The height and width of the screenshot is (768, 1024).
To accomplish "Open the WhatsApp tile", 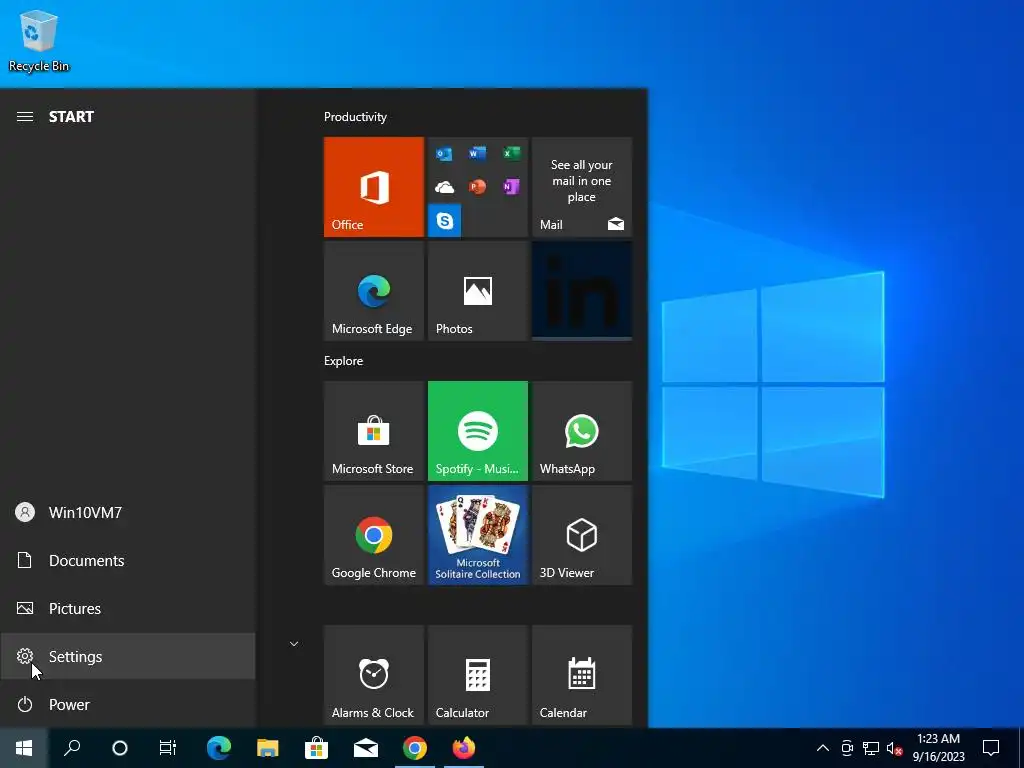I will pyautogui.click(x=582, y=431).
